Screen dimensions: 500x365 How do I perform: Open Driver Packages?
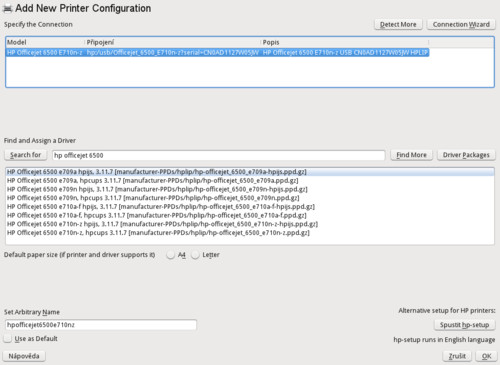pyautogui.click(x=466, y=155)
